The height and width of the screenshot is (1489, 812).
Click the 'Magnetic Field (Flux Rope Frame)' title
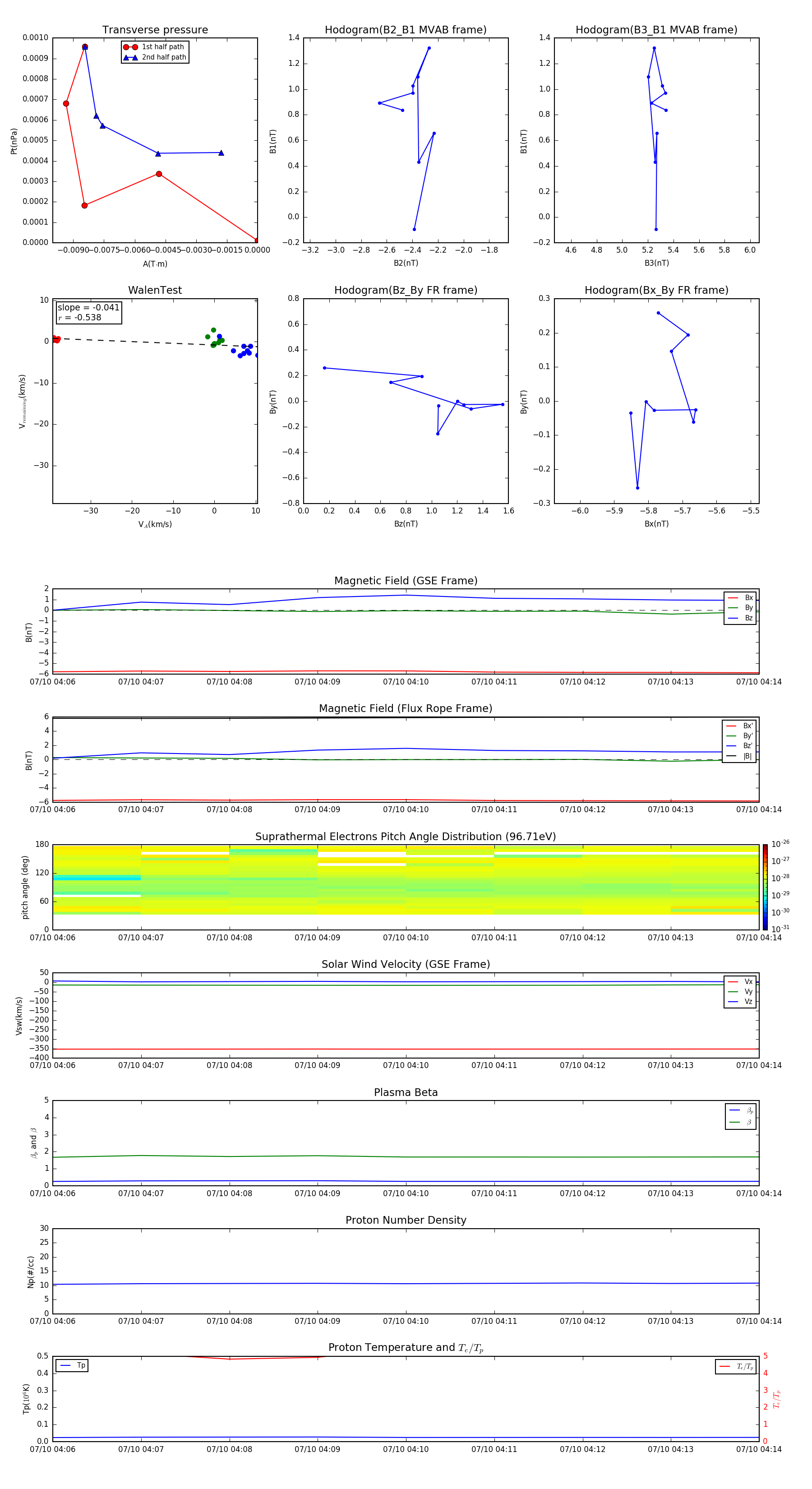(x=406, y=709)
